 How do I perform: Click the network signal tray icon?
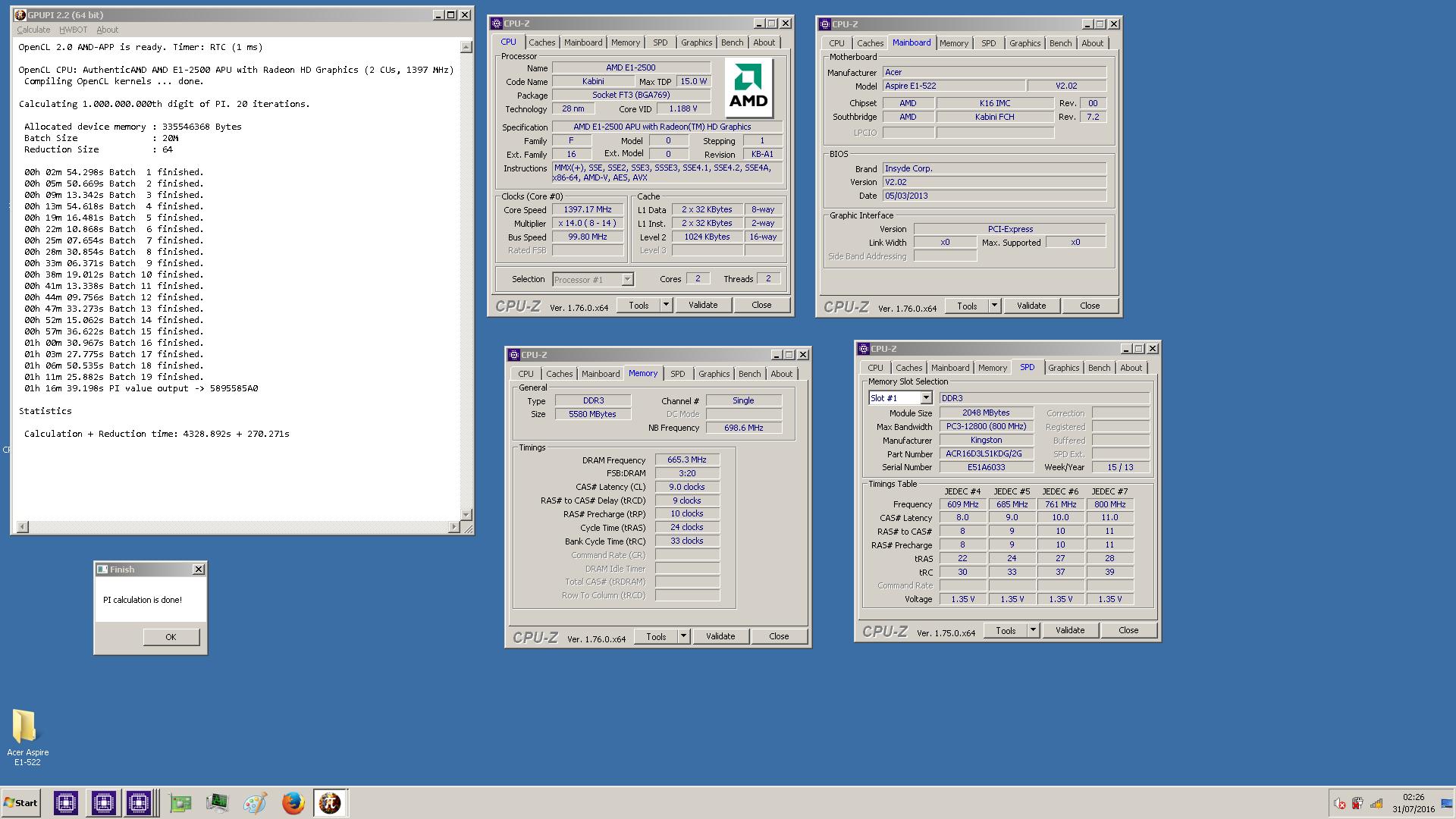(x=1376, y=804)
